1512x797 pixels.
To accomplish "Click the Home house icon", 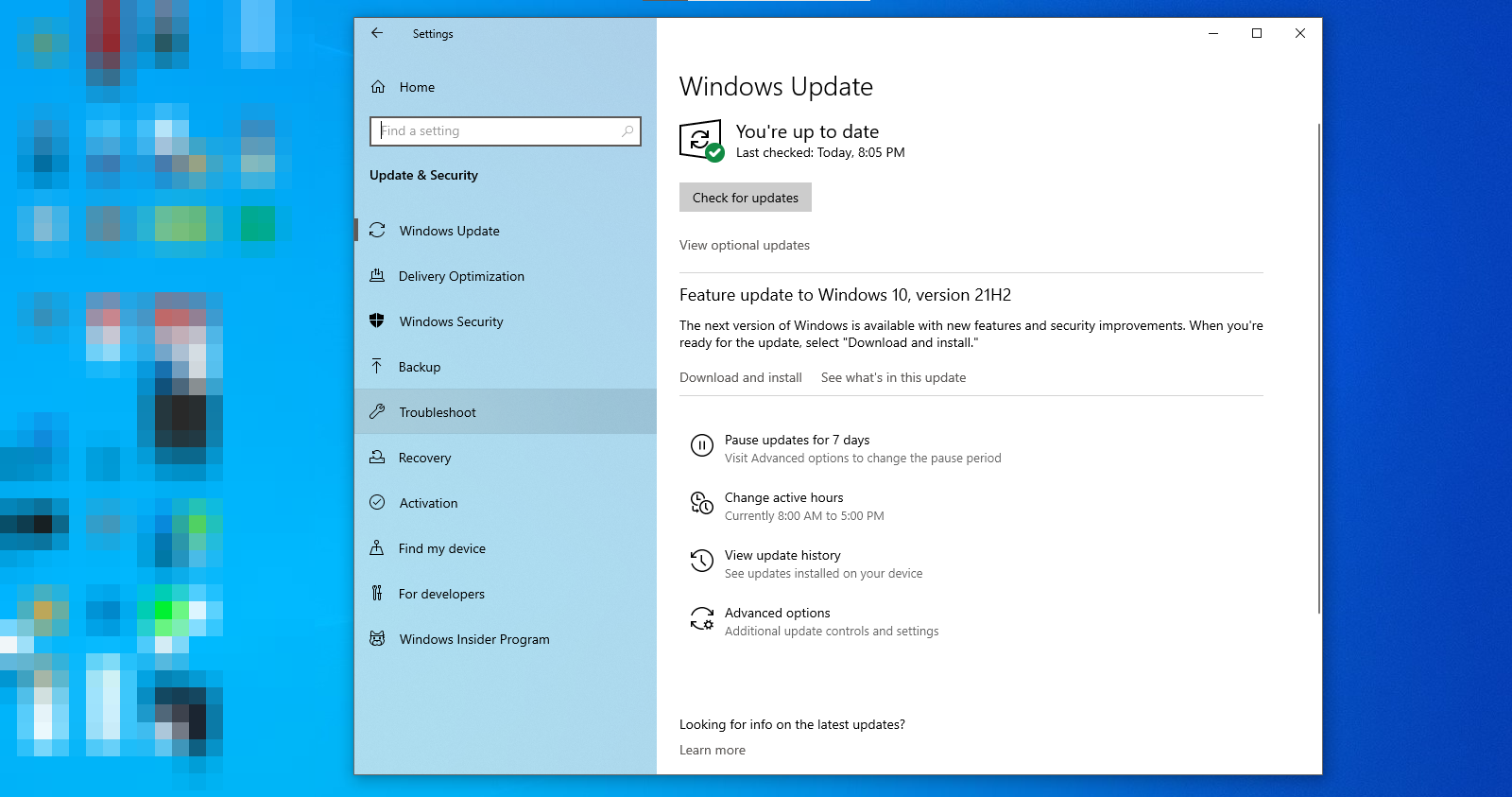I will point(378,87).
